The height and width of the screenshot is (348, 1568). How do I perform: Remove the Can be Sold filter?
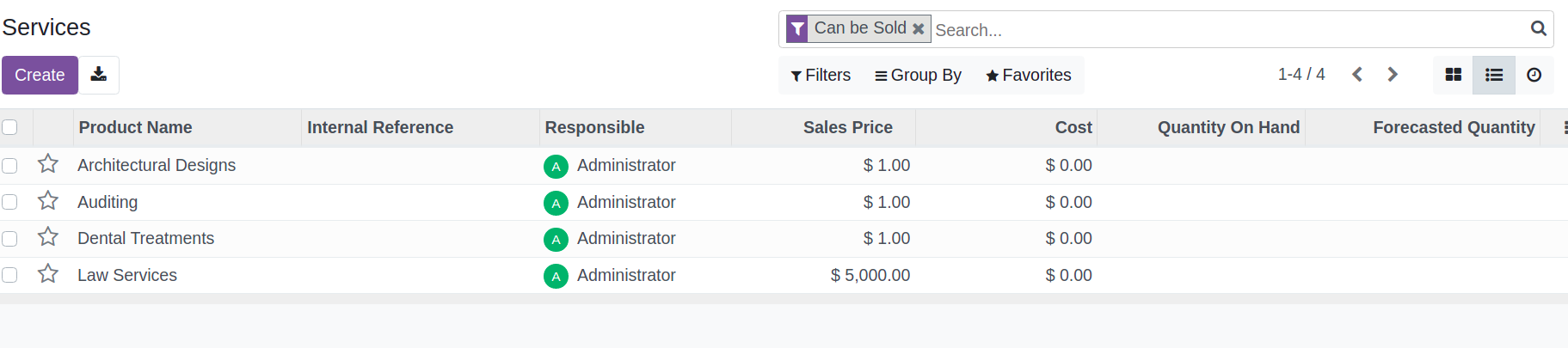click(919, 28)
